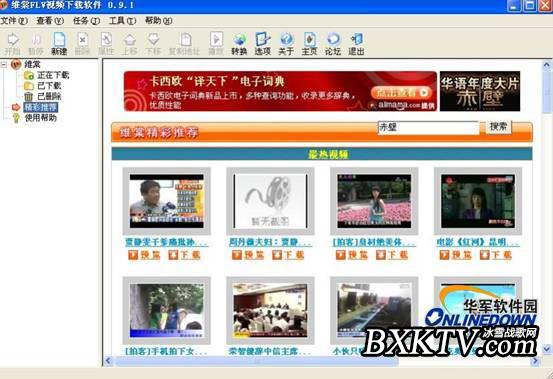This screenshot has height=379, width=553.
Task: Open the 任务 menu
Action: [x=86, y=21]
